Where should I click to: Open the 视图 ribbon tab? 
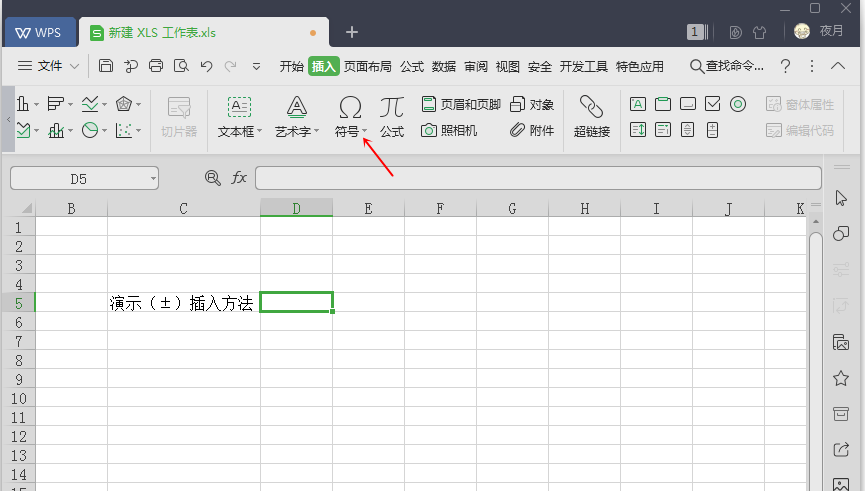(x=508, y=67)
